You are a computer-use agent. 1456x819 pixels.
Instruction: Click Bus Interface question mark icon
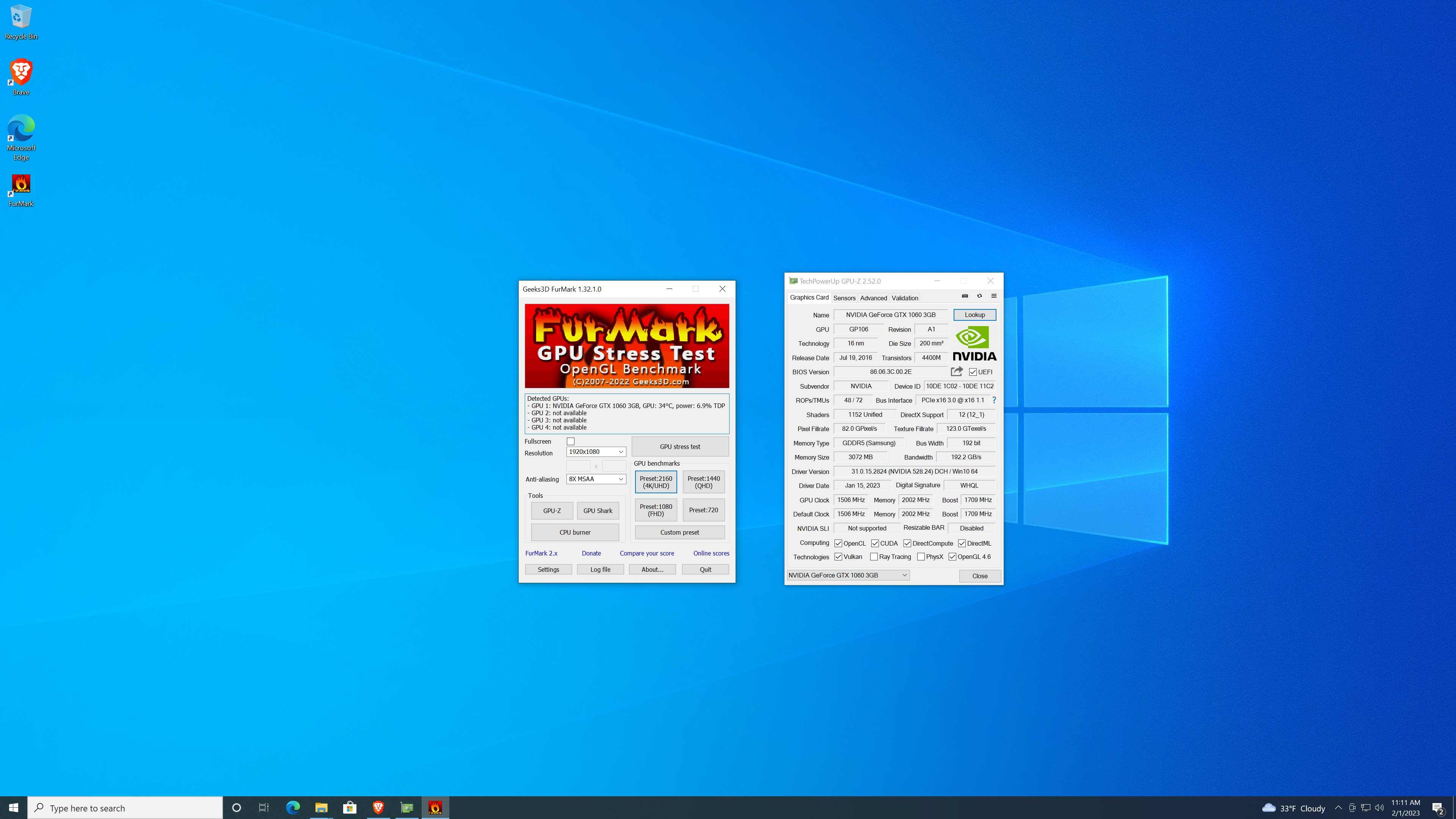[994, 400]
